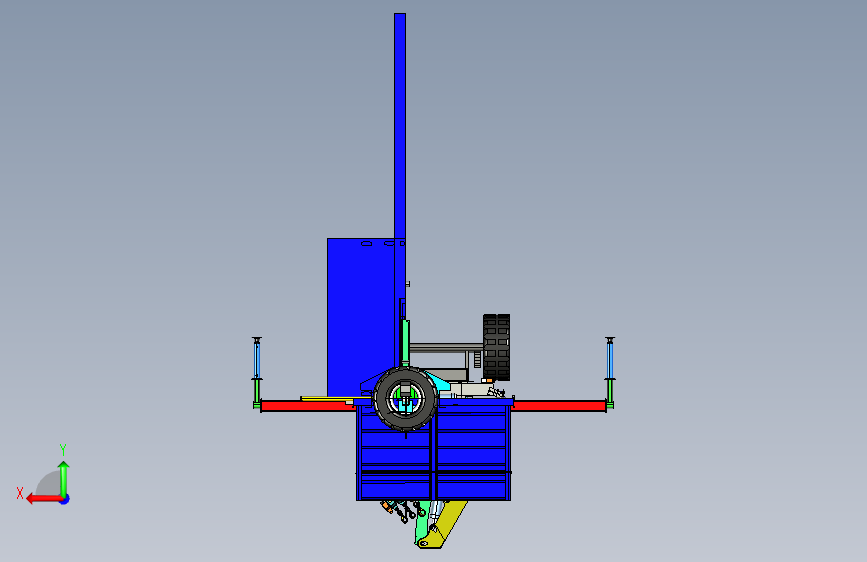
Task: Select the left outrigger support jack
Action: click(257, 373)
